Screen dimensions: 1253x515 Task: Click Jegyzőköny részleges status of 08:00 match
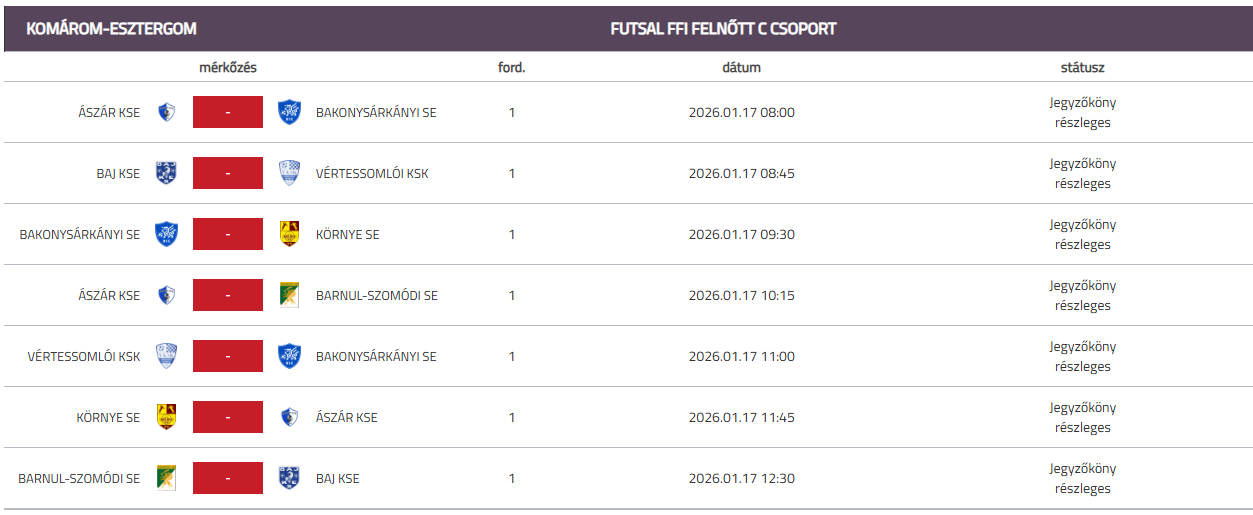[1082, 112]
